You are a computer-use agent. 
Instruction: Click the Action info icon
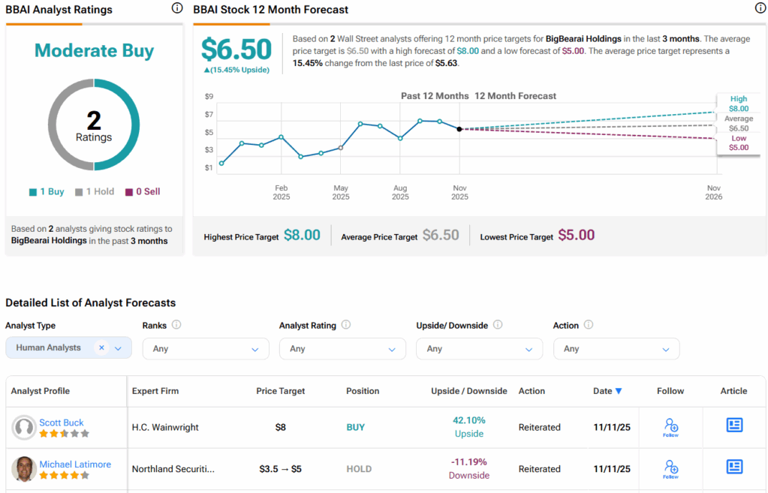pyautogui.click(x=588, y=325)
